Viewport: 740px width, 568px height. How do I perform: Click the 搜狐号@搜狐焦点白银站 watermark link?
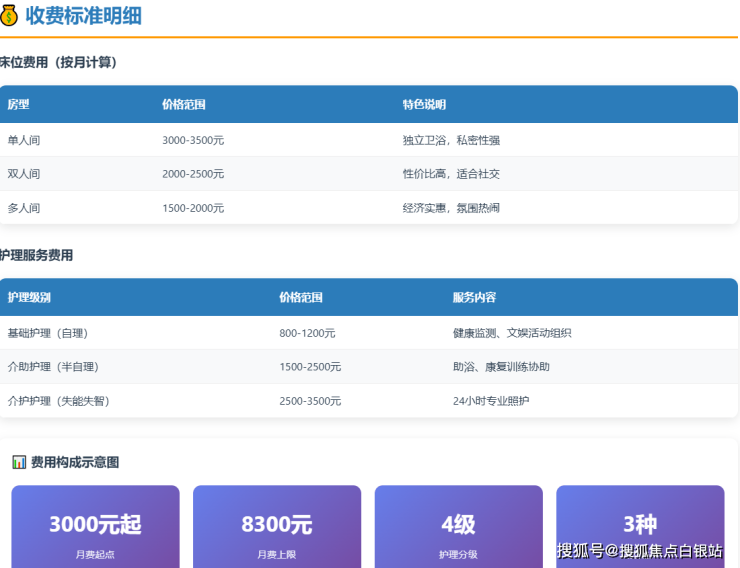pyautogui.click(x=640, y=551)
